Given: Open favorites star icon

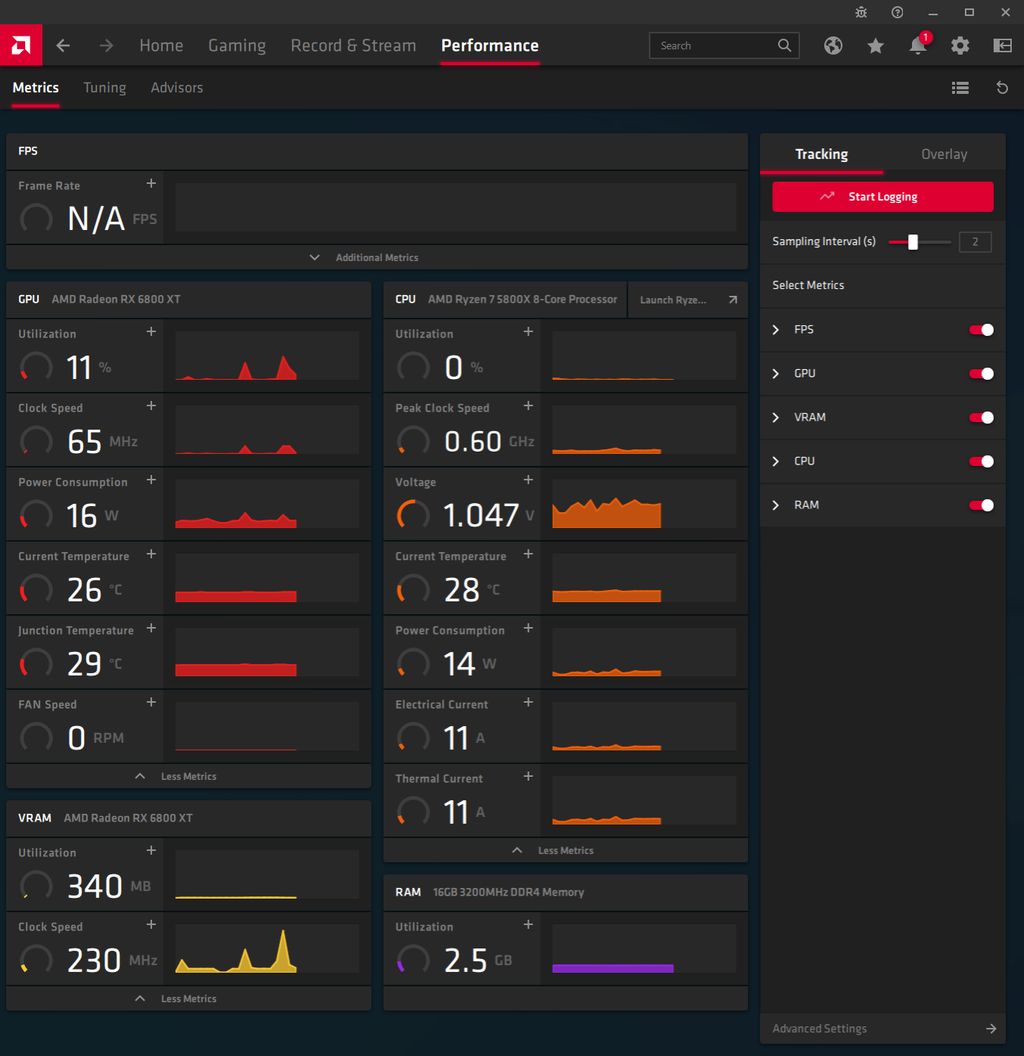Looking at the screenshot, I should tap(875, 46).
